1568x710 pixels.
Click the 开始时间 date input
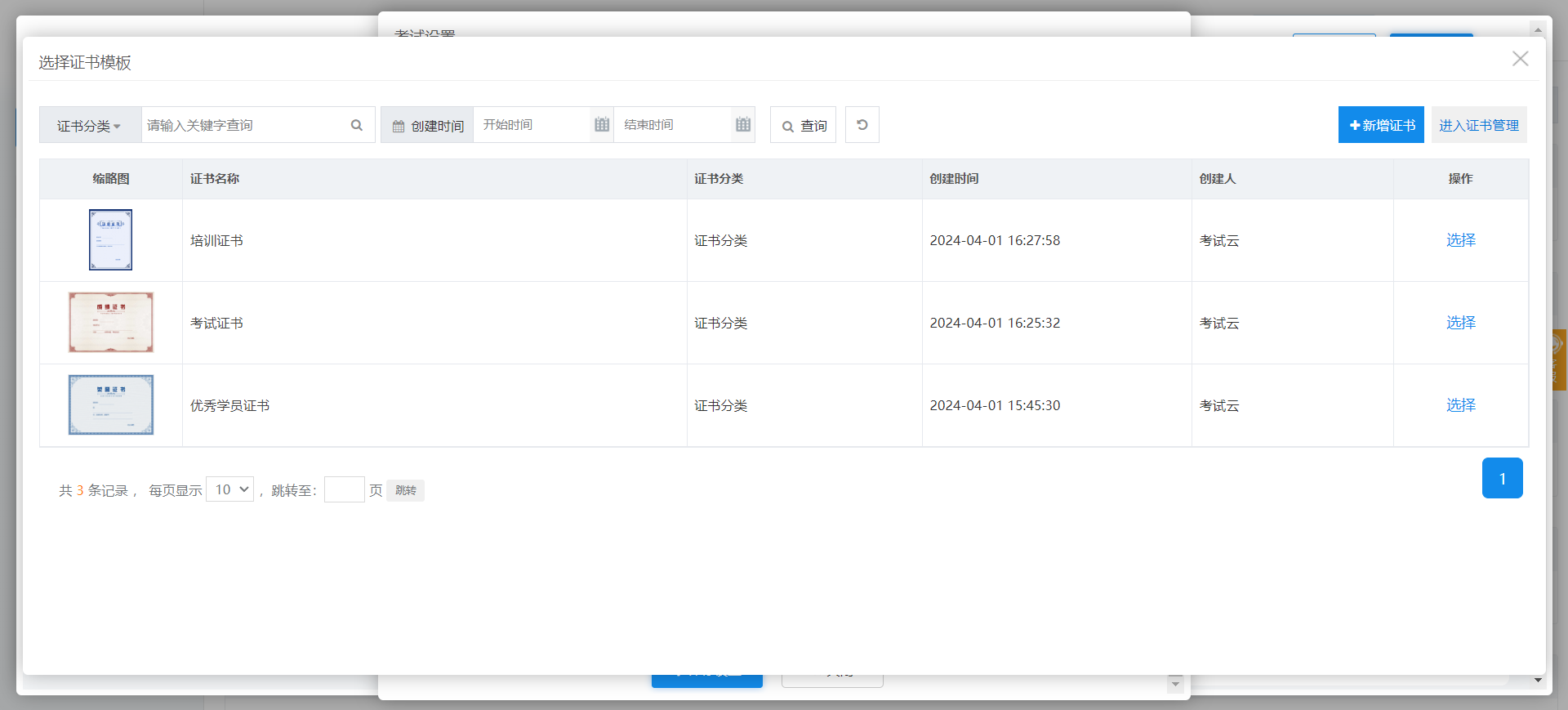531,125
